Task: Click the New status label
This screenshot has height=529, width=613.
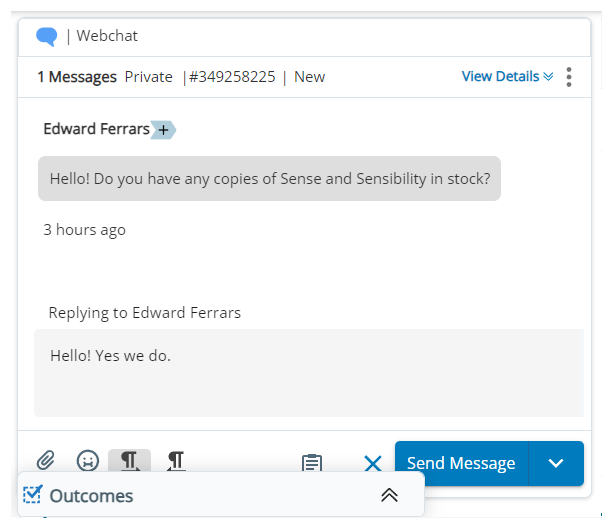Action: pos(309,77)
